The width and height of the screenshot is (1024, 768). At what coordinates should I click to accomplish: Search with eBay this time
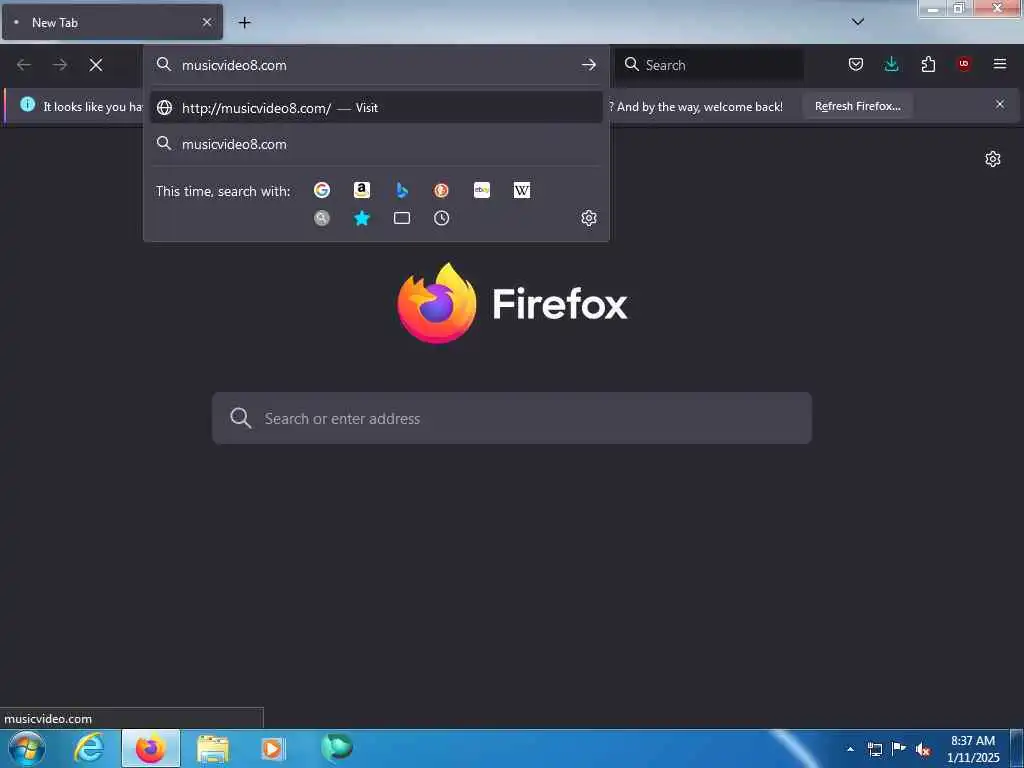click(482, 190)
